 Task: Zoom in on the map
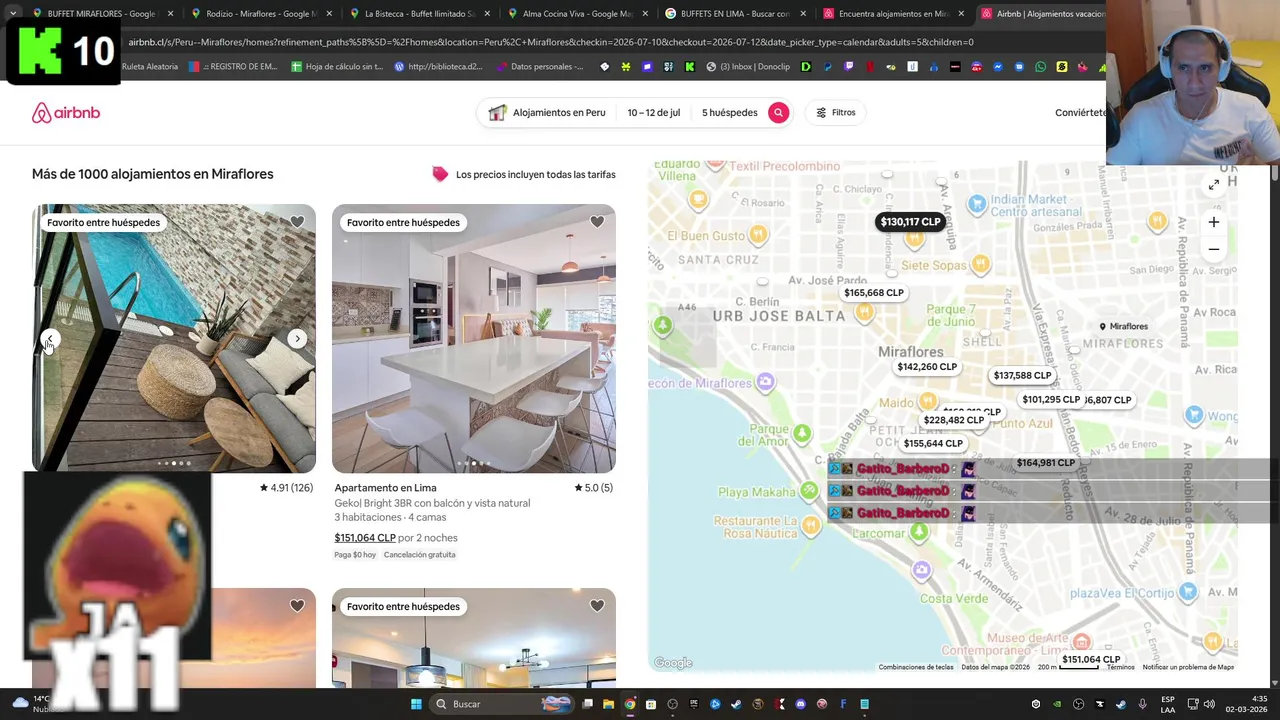(1213, 223)
